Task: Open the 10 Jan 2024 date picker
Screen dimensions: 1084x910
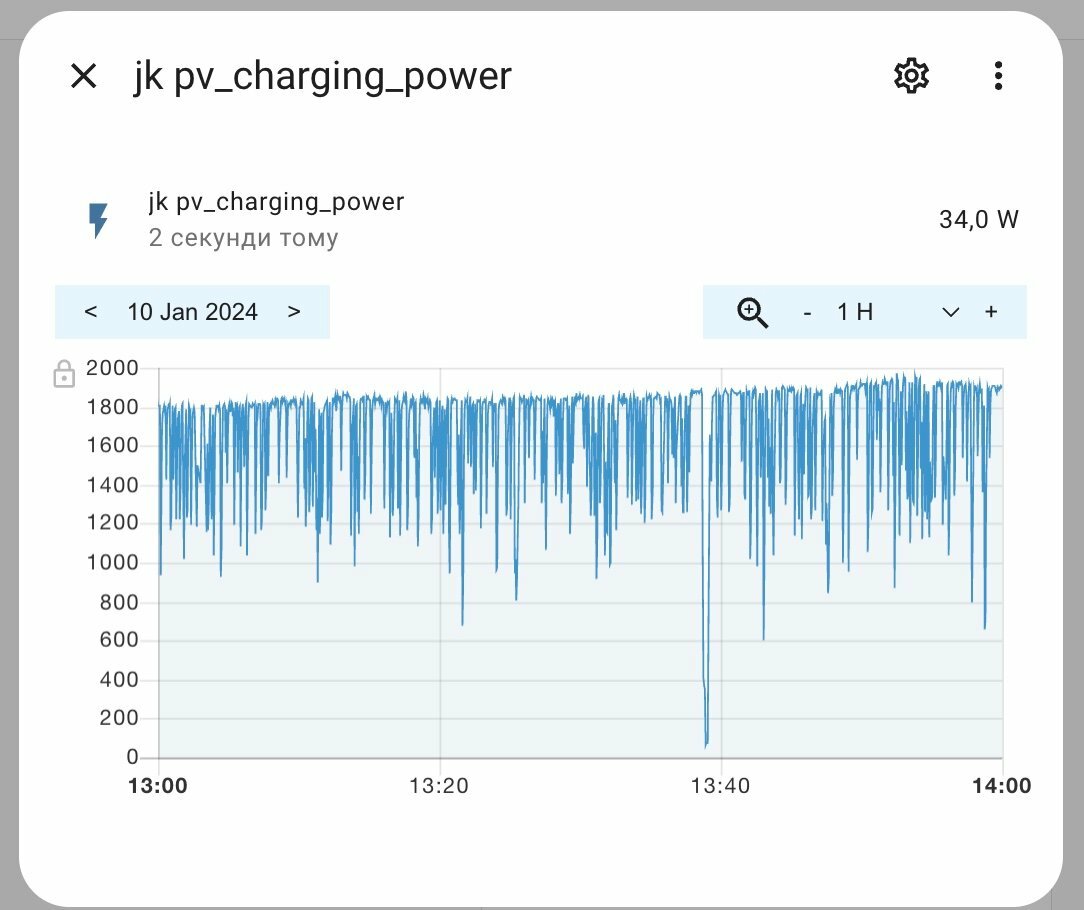Action: pos(192,312)
